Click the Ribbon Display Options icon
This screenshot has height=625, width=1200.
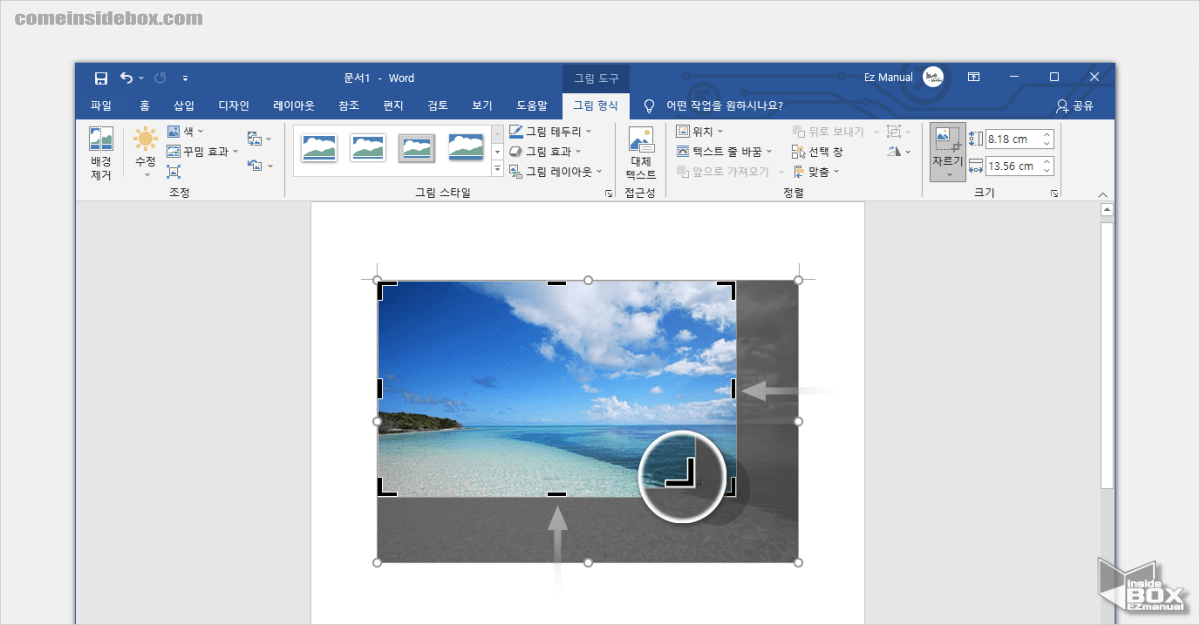(973, 77)
